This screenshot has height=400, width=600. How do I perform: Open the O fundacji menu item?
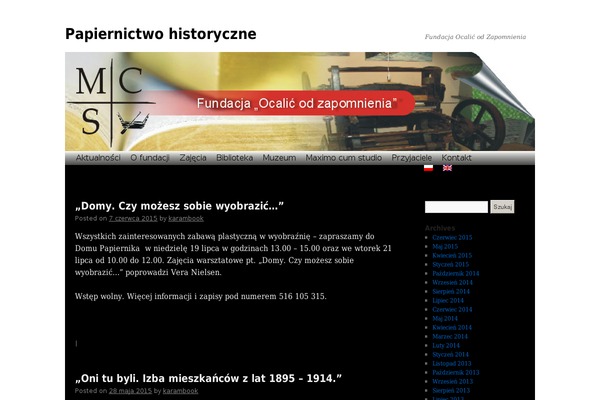coord(150,158)
